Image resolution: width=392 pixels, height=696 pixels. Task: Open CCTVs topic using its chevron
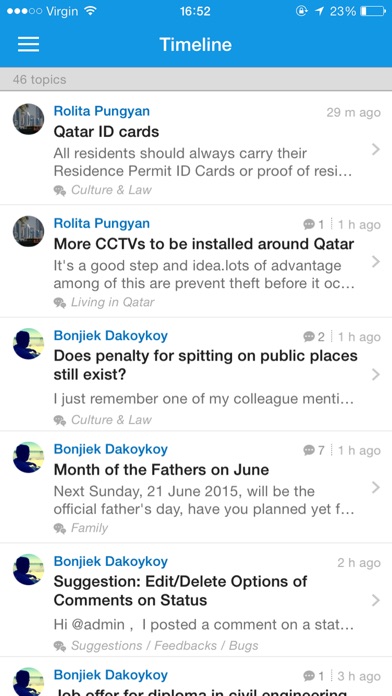376,262
